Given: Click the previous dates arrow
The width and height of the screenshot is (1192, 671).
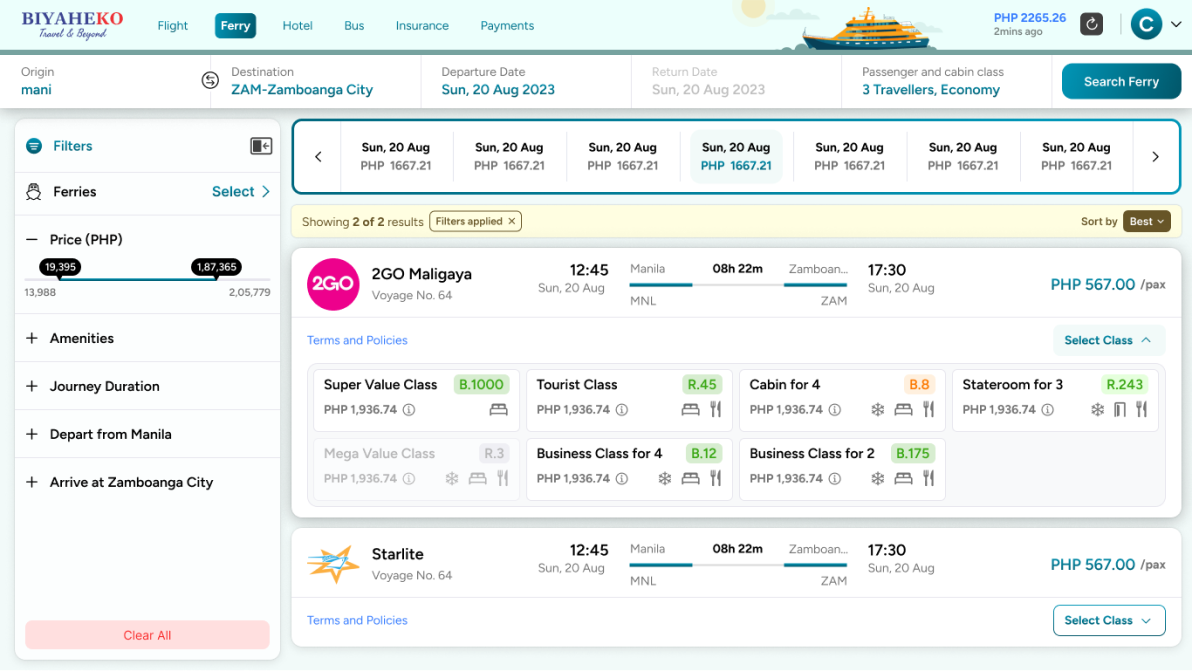Looking at the screenshot, I should pyautogui.click(x=318, y=157).
